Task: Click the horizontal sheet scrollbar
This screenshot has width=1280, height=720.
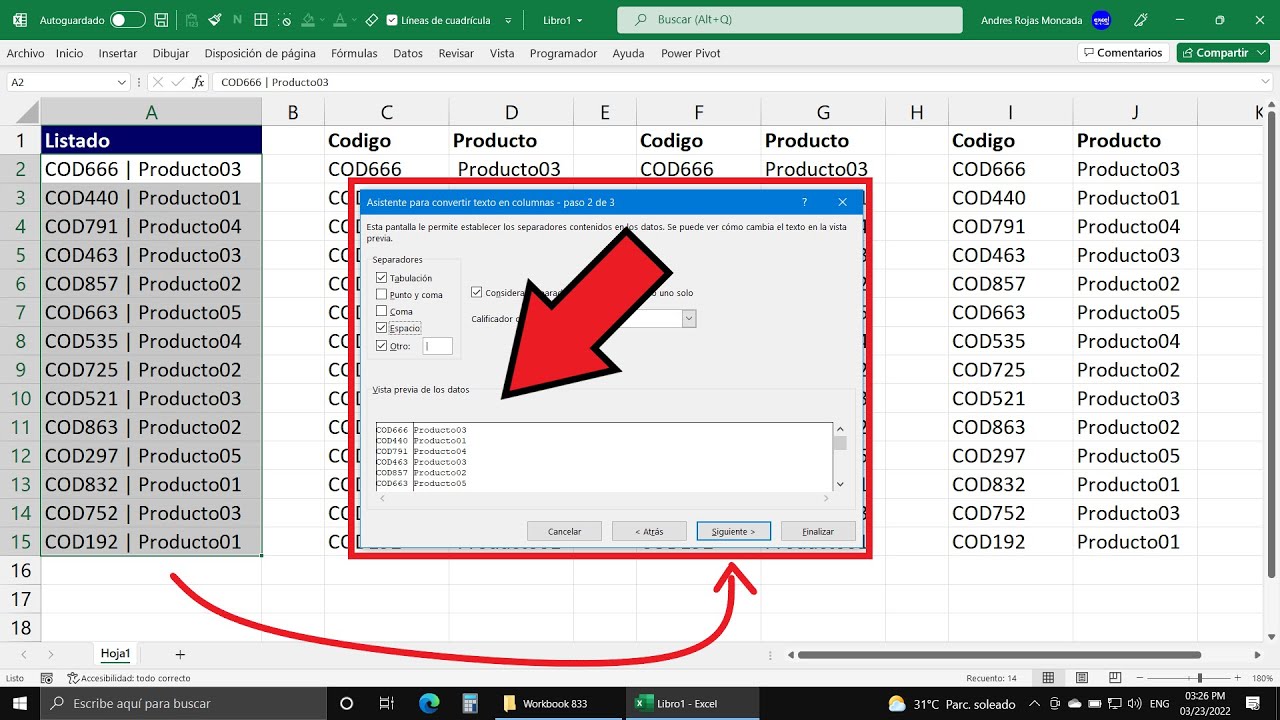Action: point(999,655)
